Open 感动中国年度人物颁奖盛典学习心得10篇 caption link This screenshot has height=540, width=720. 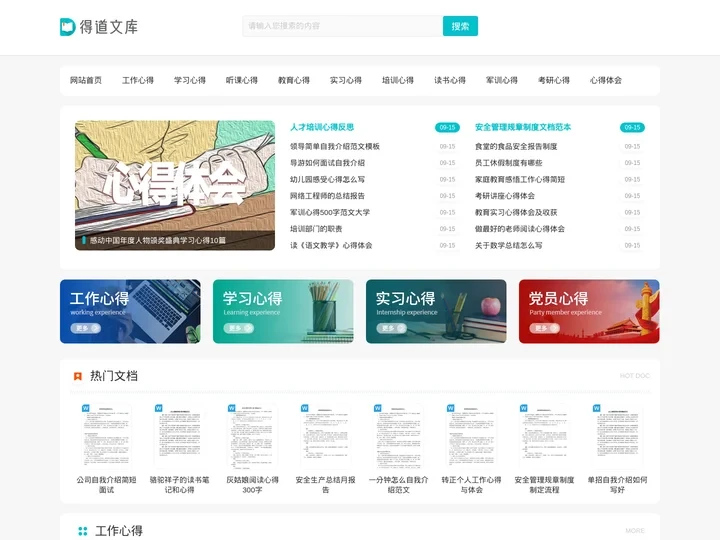pos(158,240)
